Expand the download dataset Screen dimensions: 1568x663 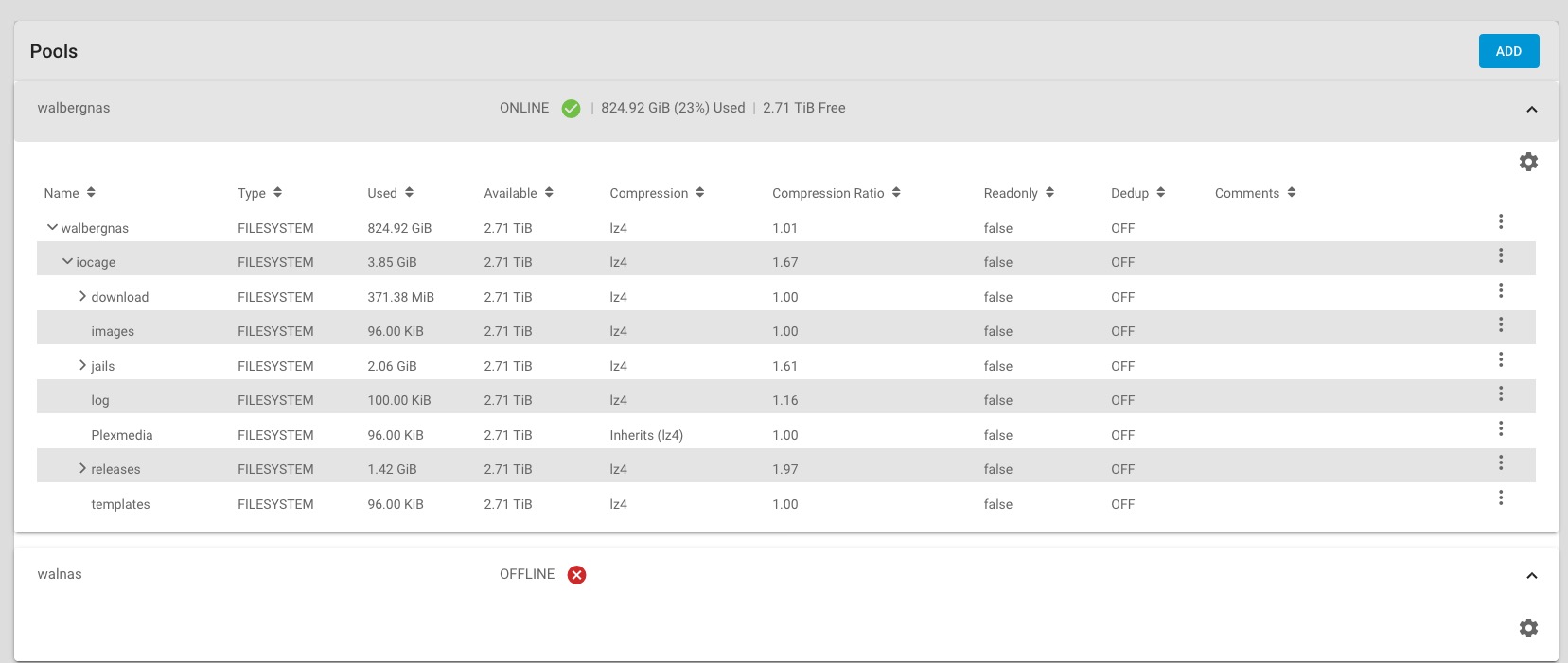pos(82,296)
